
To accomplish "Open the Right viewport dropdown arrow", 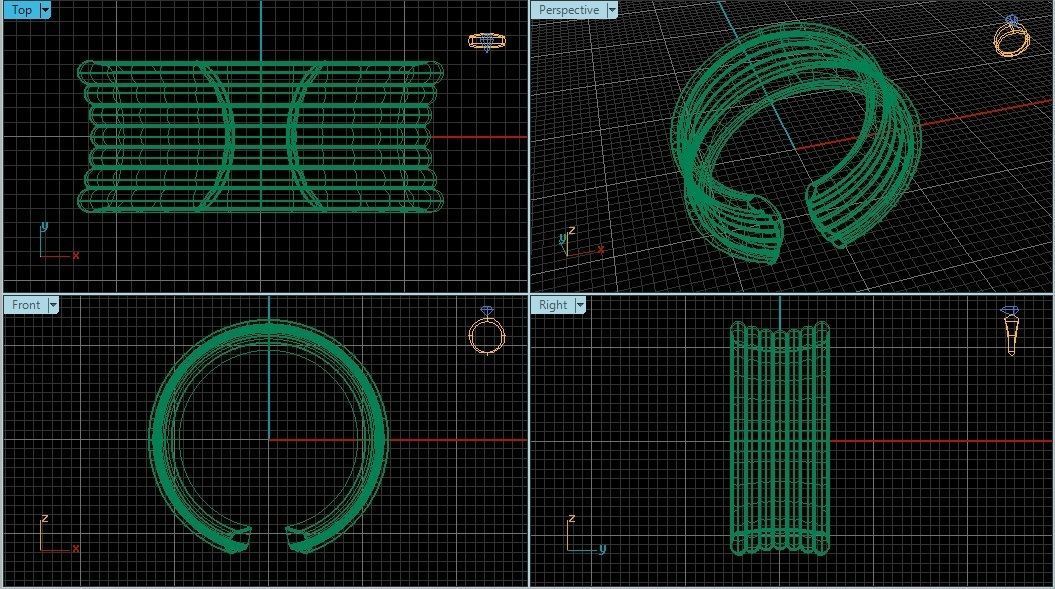I will [579, 305].
